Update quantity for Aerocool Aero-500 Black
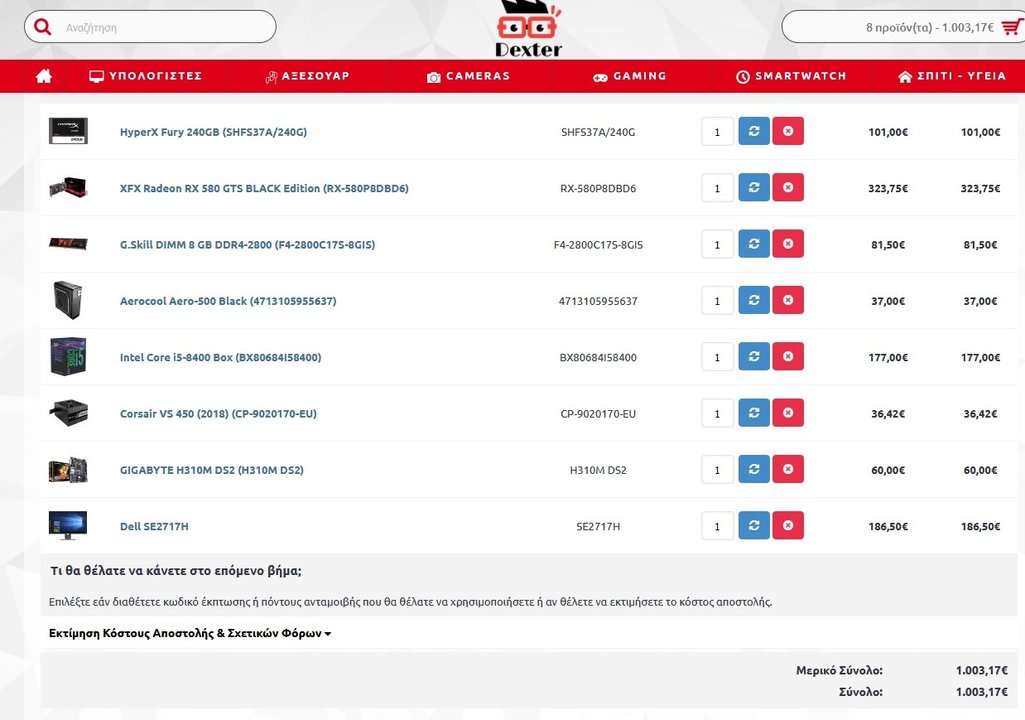Viewport: 1025px width, 720px height. tap(754, 300)
